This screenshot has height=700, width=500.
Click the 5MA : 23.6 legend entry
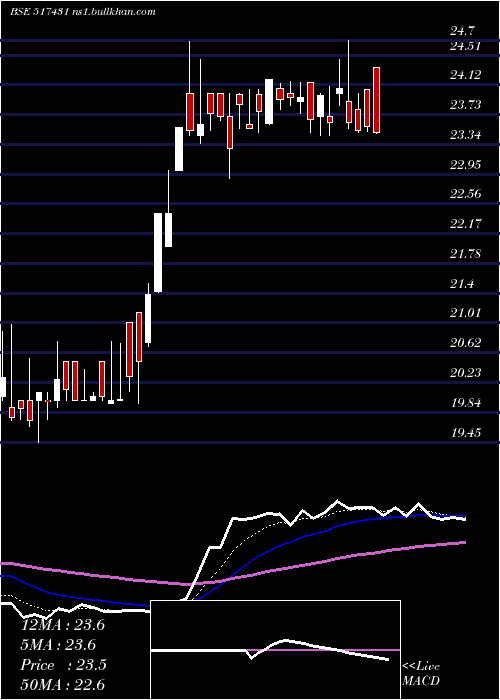coord(58,645)
